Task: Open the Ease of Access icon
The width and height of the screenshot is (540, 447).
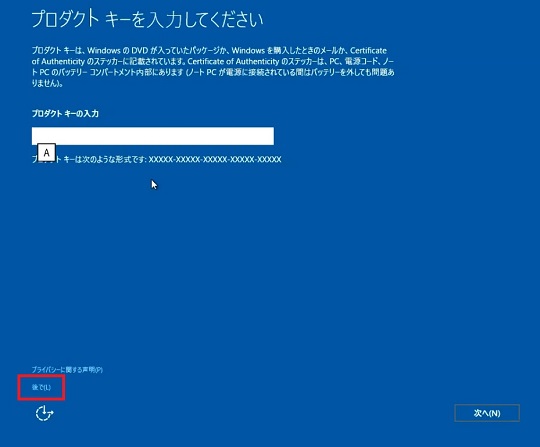Action: pyautogui.click(x=44, y=413)
